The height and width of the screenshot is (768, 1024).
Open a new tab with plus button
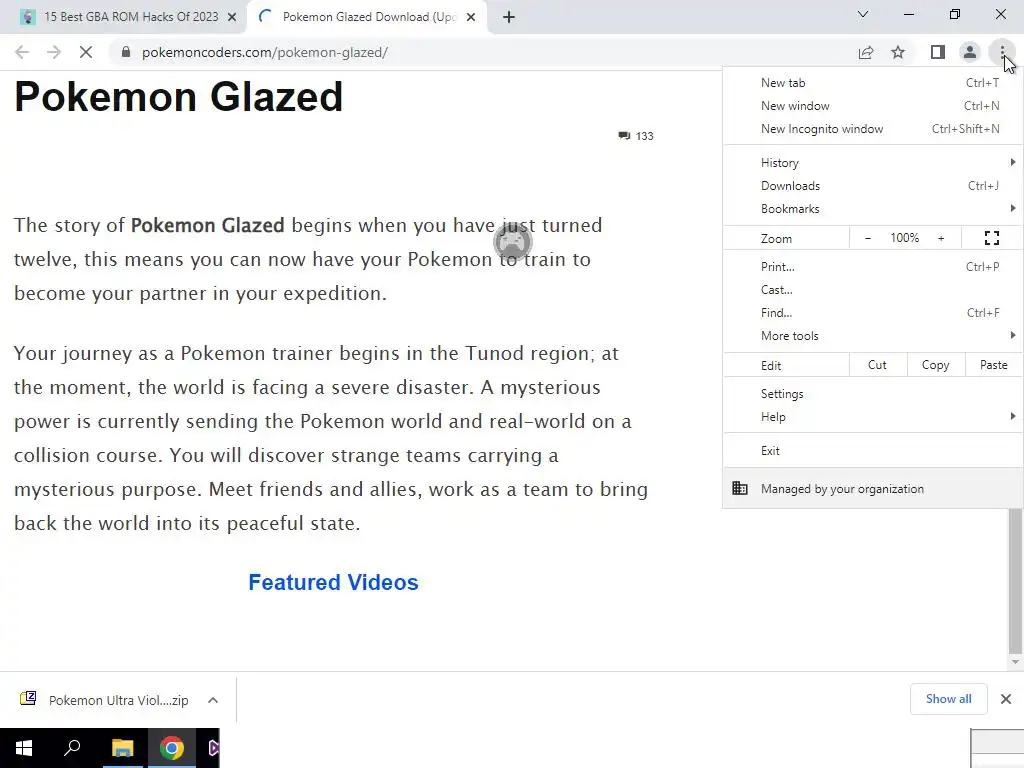point(509,17)
